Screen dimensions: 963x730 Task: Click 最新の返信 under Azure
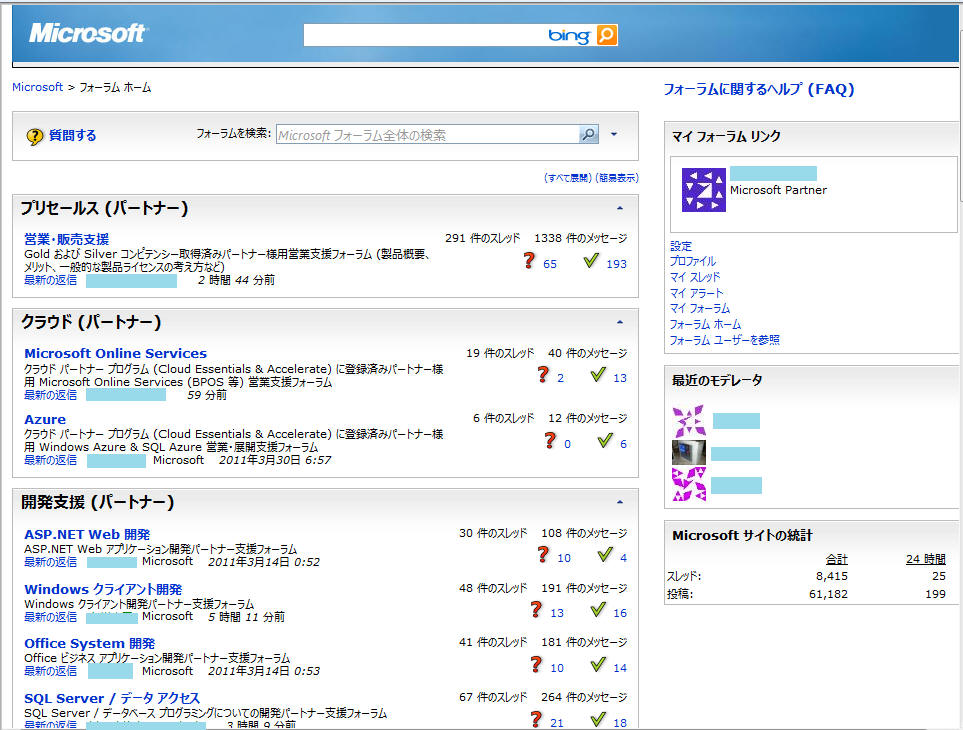tap(50, 460)
